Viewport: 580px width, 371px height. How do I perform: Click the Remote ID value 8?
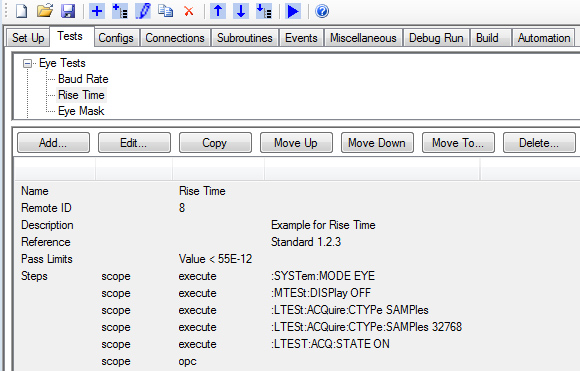click(182, 208)
